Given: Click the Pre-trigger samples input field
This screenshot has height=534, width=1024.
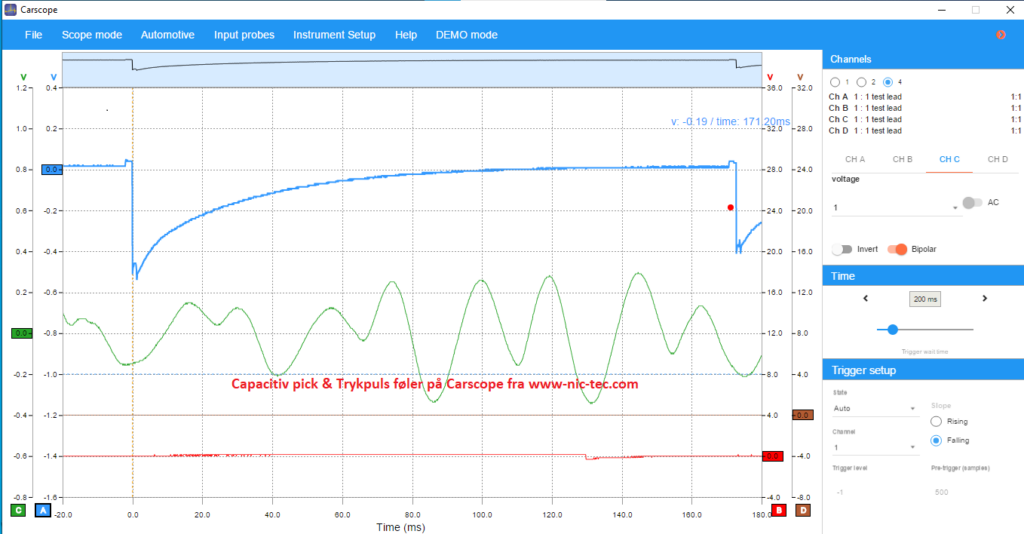Looking at the screenshot, I should click(973, 492).
